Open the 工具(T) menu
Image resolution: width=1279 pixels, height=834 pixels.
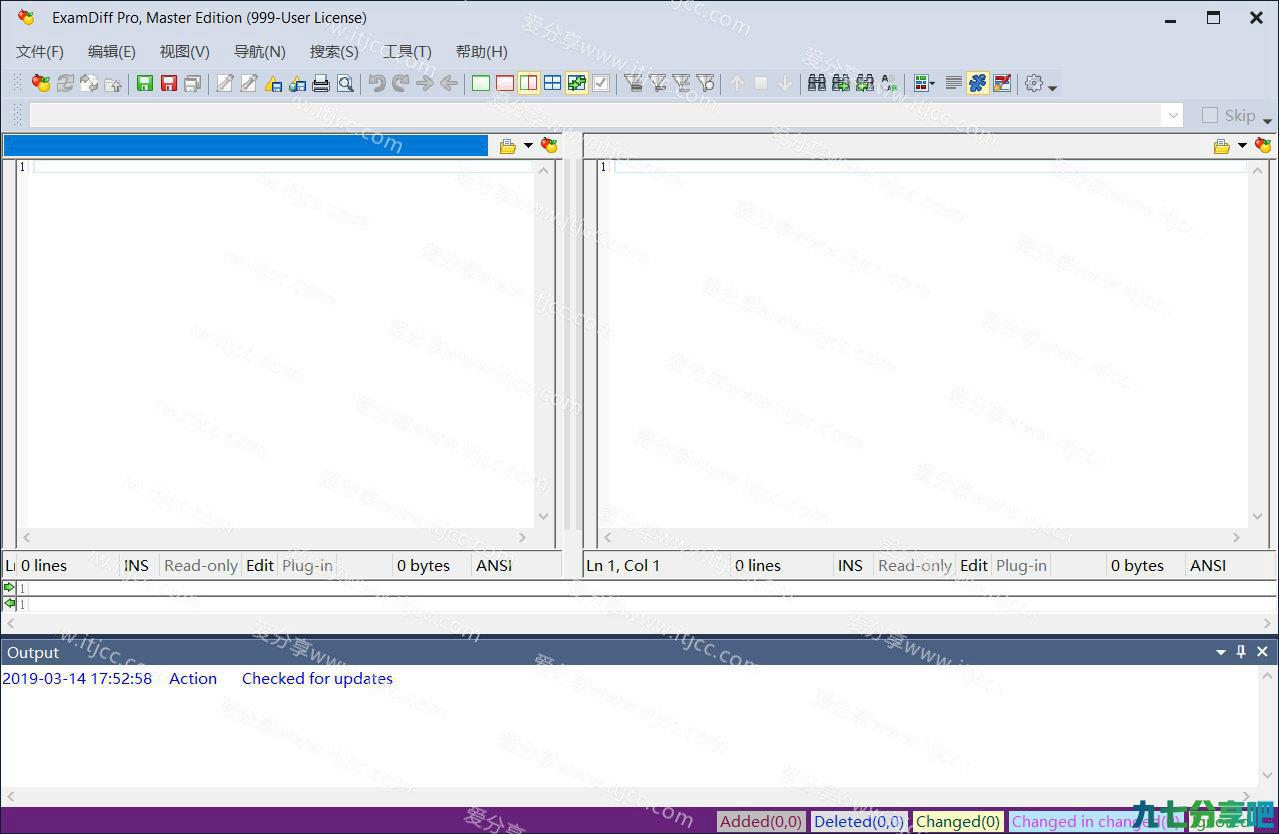coord(407,51)
